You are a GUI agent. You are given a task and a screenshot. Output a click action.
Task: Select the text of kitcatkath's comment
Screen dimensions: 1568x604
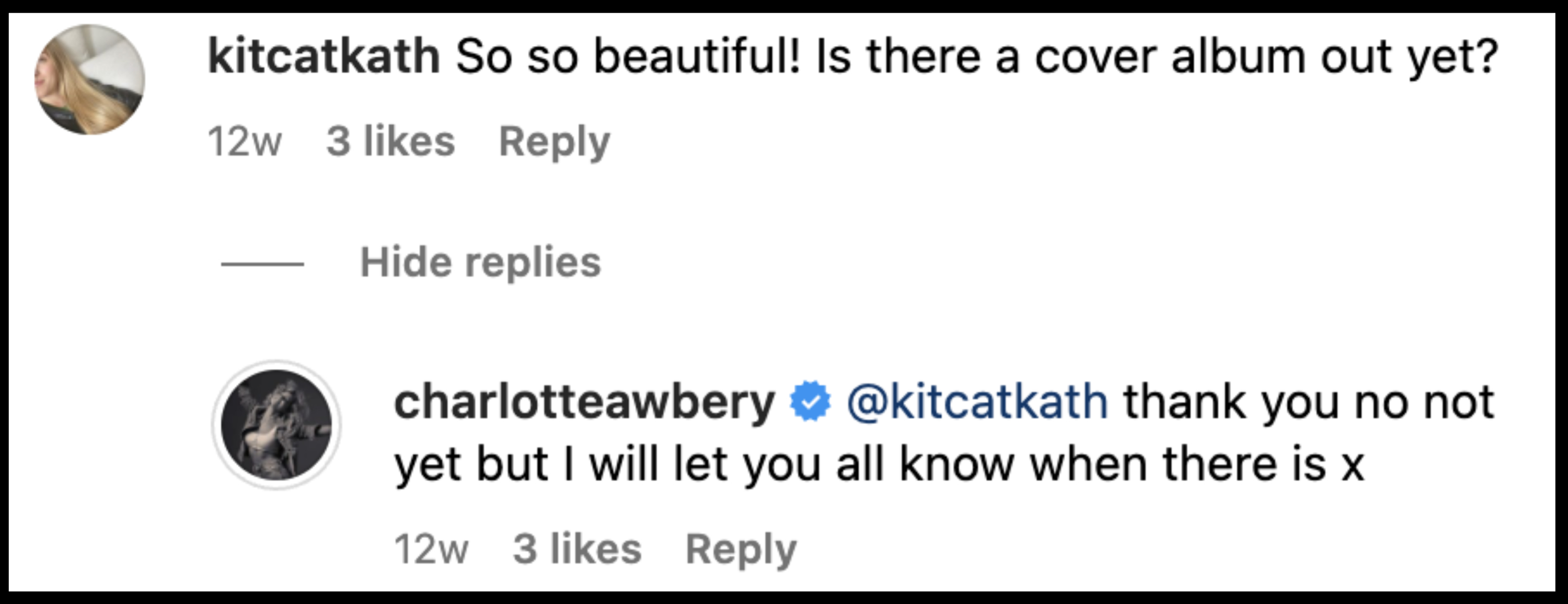(x=974, y=55)
